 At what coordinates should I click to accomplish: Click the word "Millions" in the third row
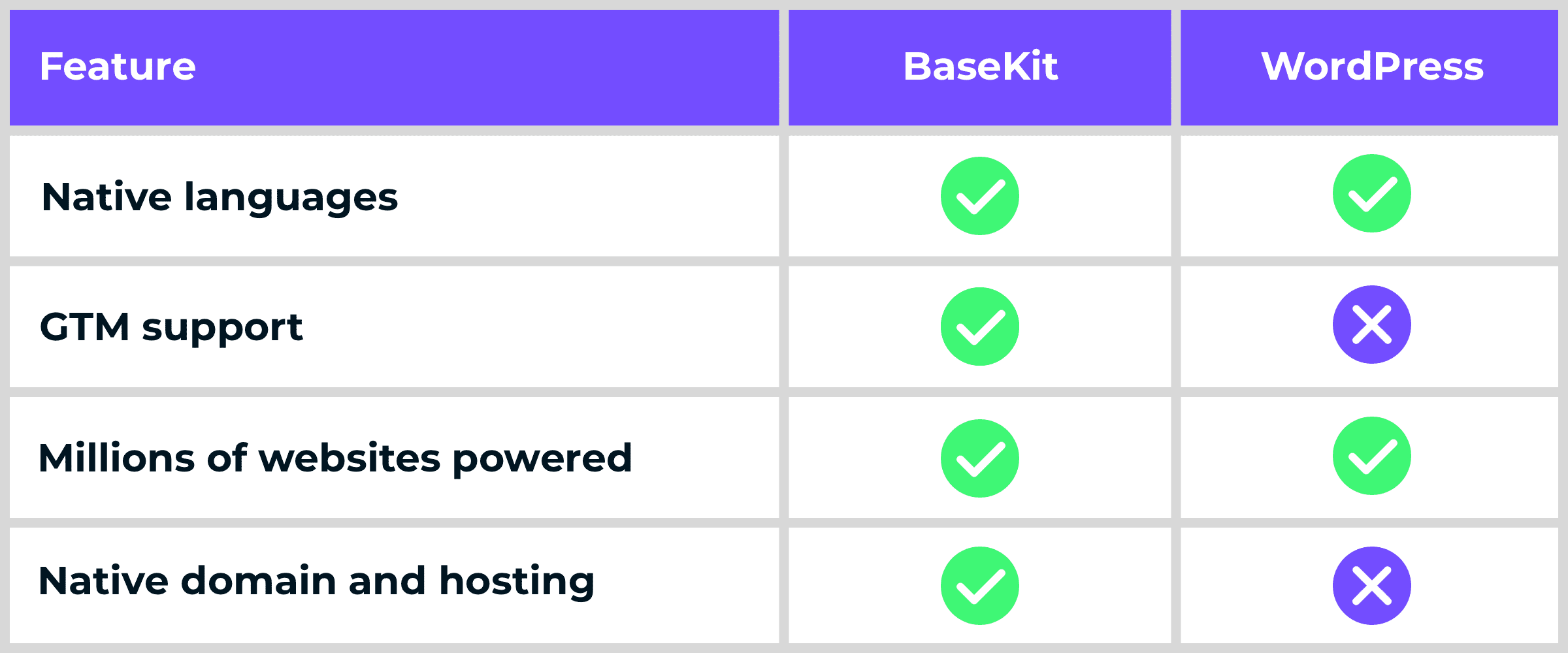(116, 458)
